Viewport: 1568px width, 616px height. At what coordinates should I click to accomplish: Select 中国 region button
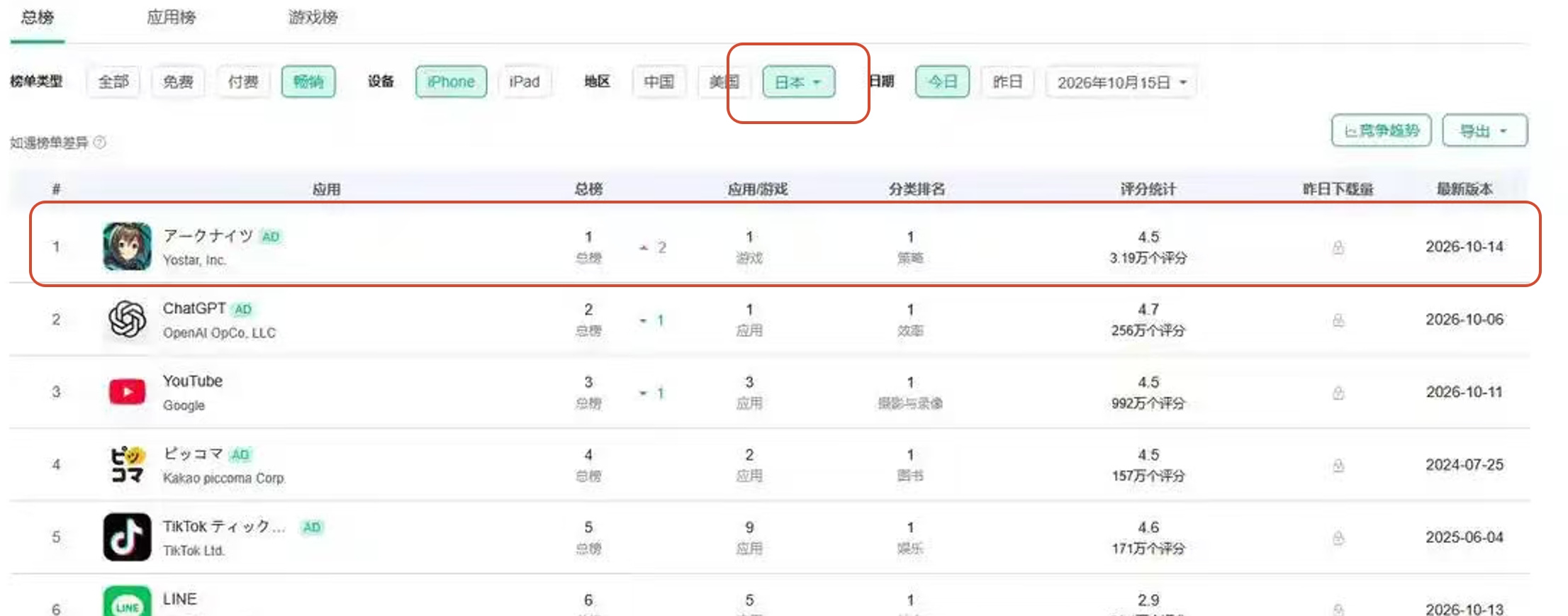point(659,82)
